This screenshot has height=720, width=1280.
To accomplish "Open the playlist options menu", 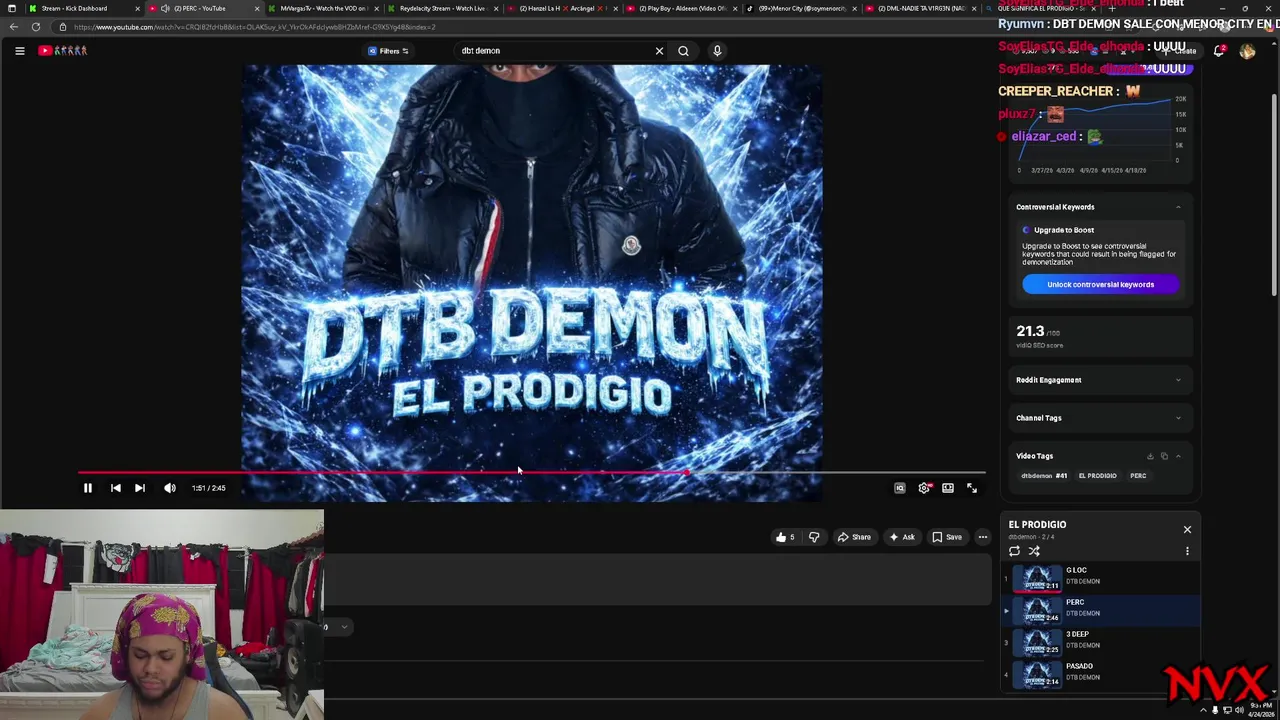I will pyautogui.click(x=1187, y=551).
